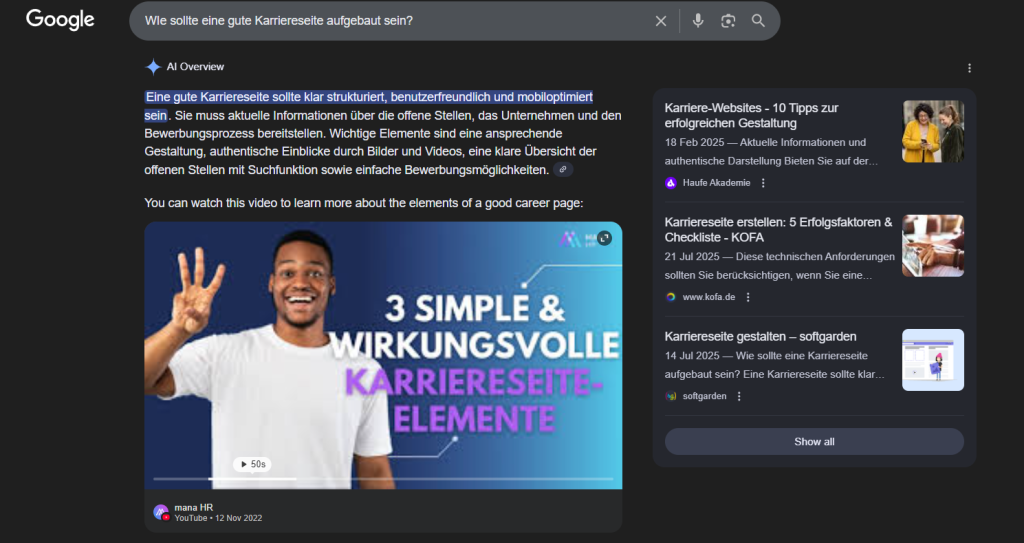Open mana HR channel avatar
Image resolution: width=1024 pixels, height=543 pixels.
pos(161,512)
